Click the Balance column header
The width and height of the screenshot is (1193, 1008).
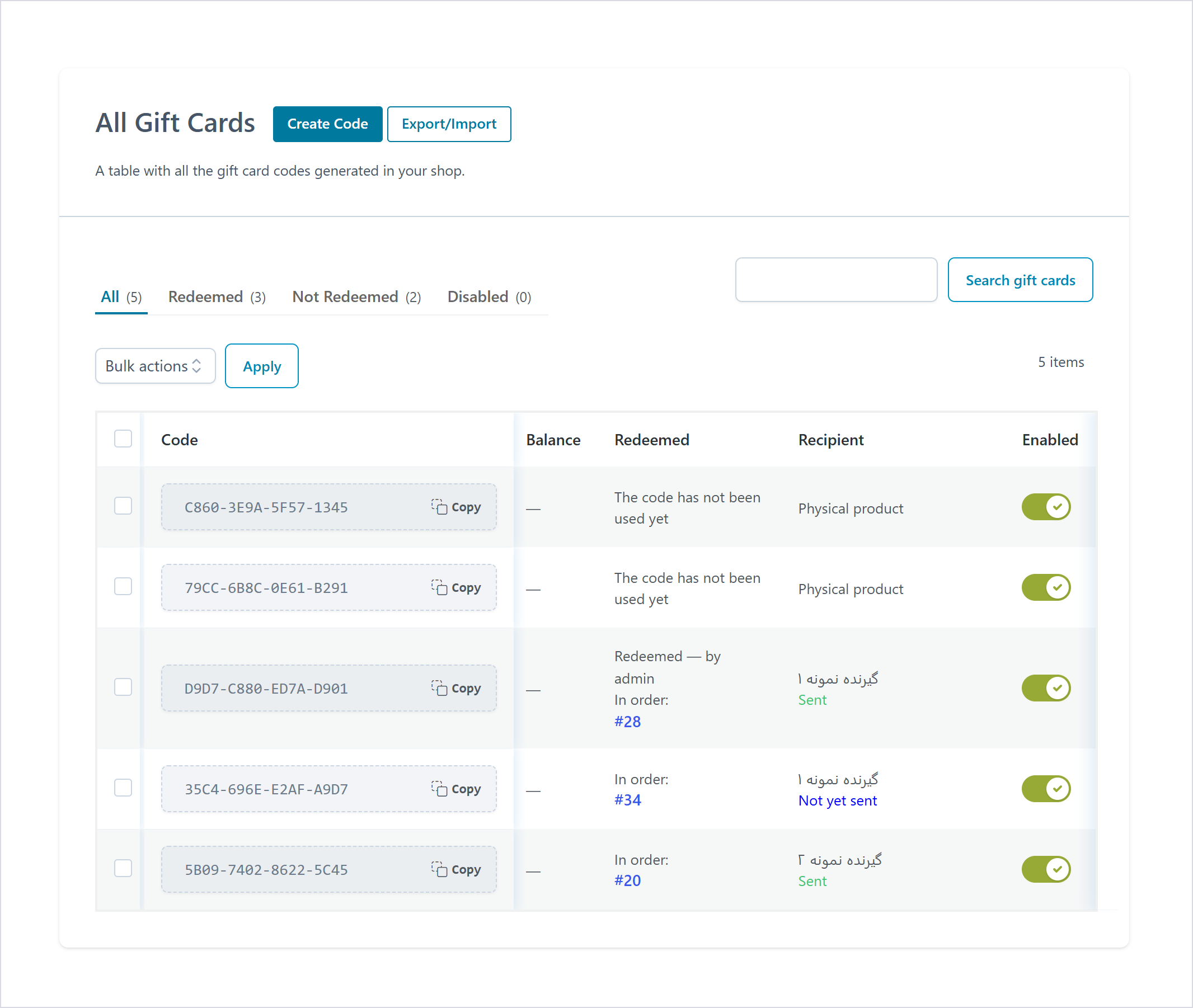(553, 440)
